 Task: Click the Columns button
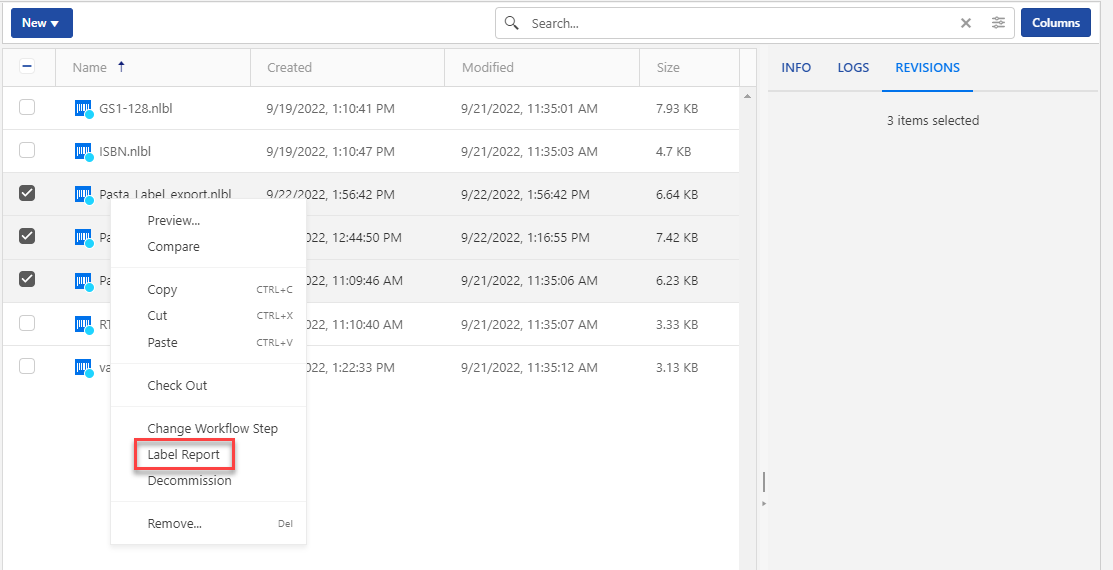pyautogui.click(x=1055, y=23)
